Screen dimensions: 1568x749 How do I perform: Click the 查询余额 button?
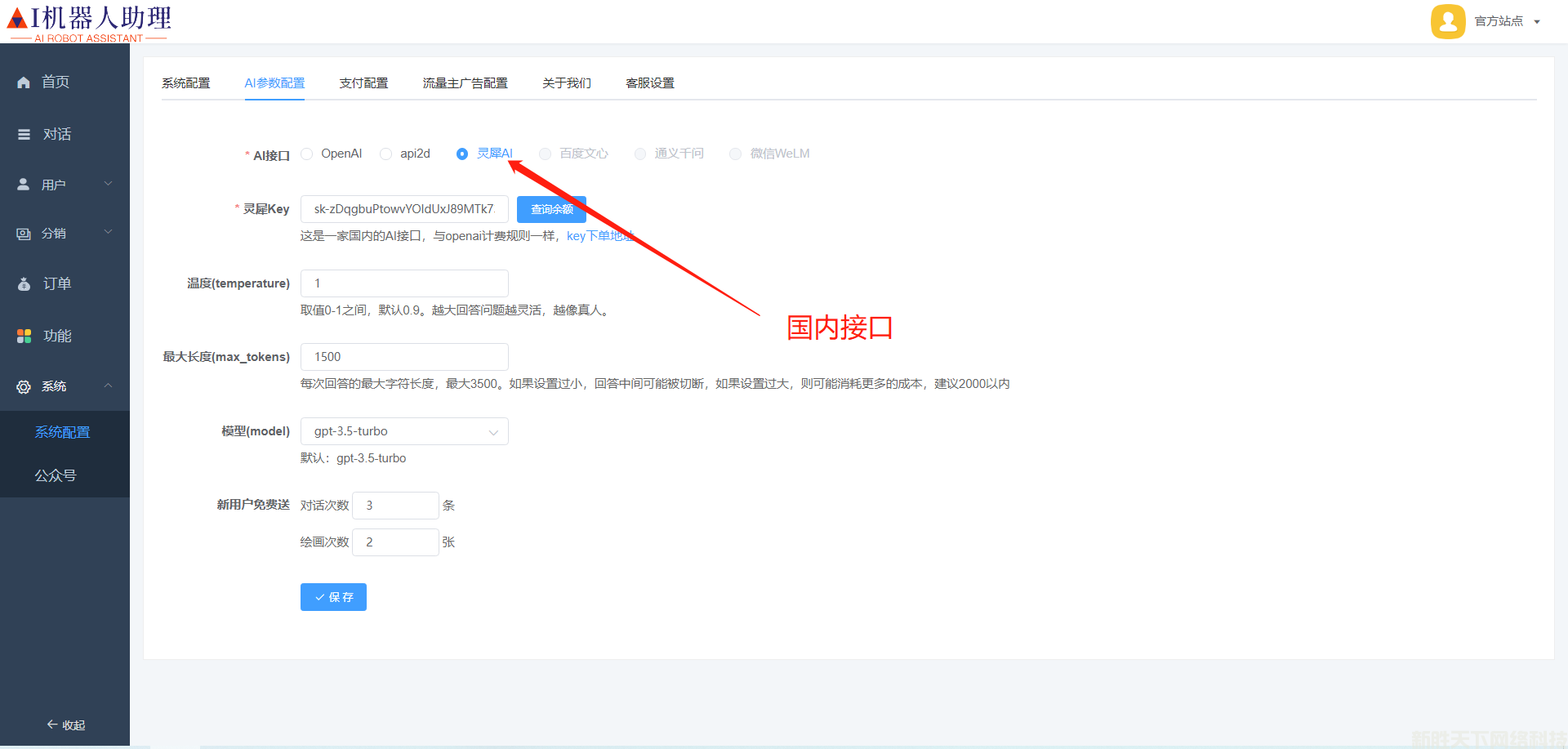[551, 209]
